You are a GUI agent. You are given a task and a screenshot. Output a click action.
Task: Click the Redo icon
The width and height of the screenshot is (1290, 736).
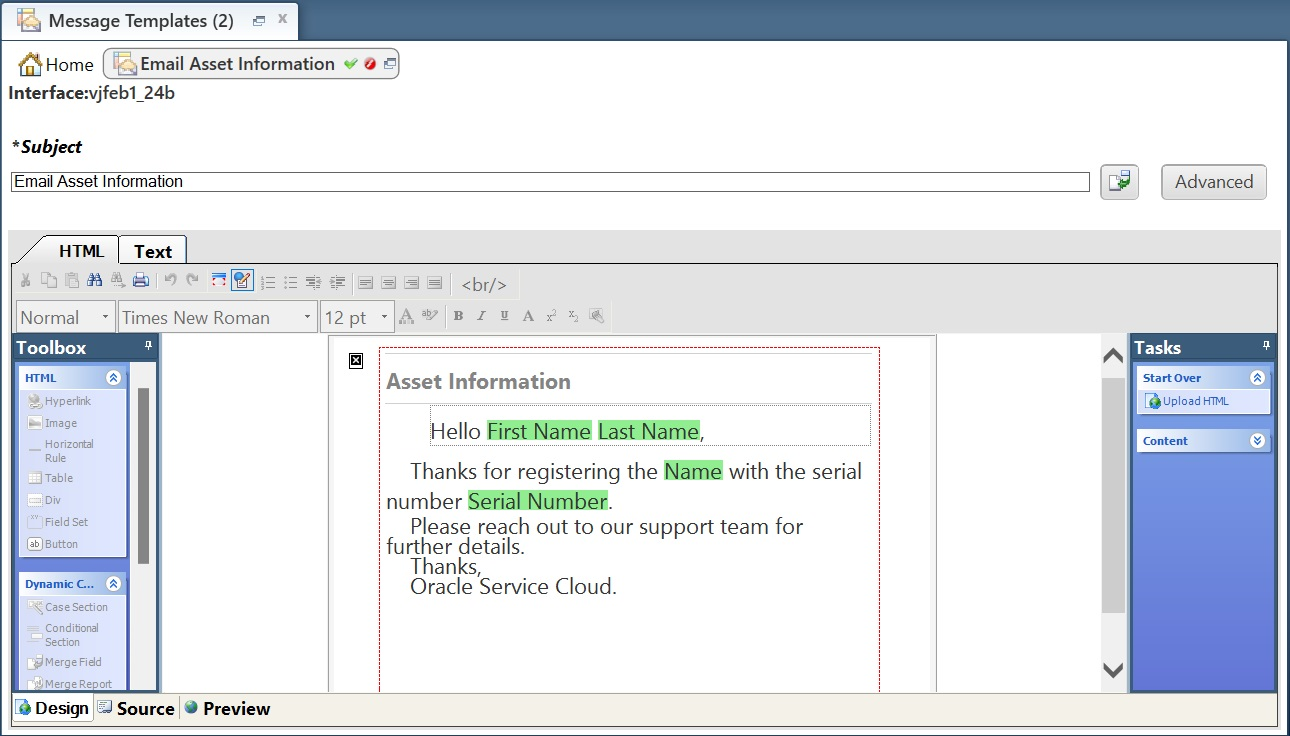click(x=192, y=280)
